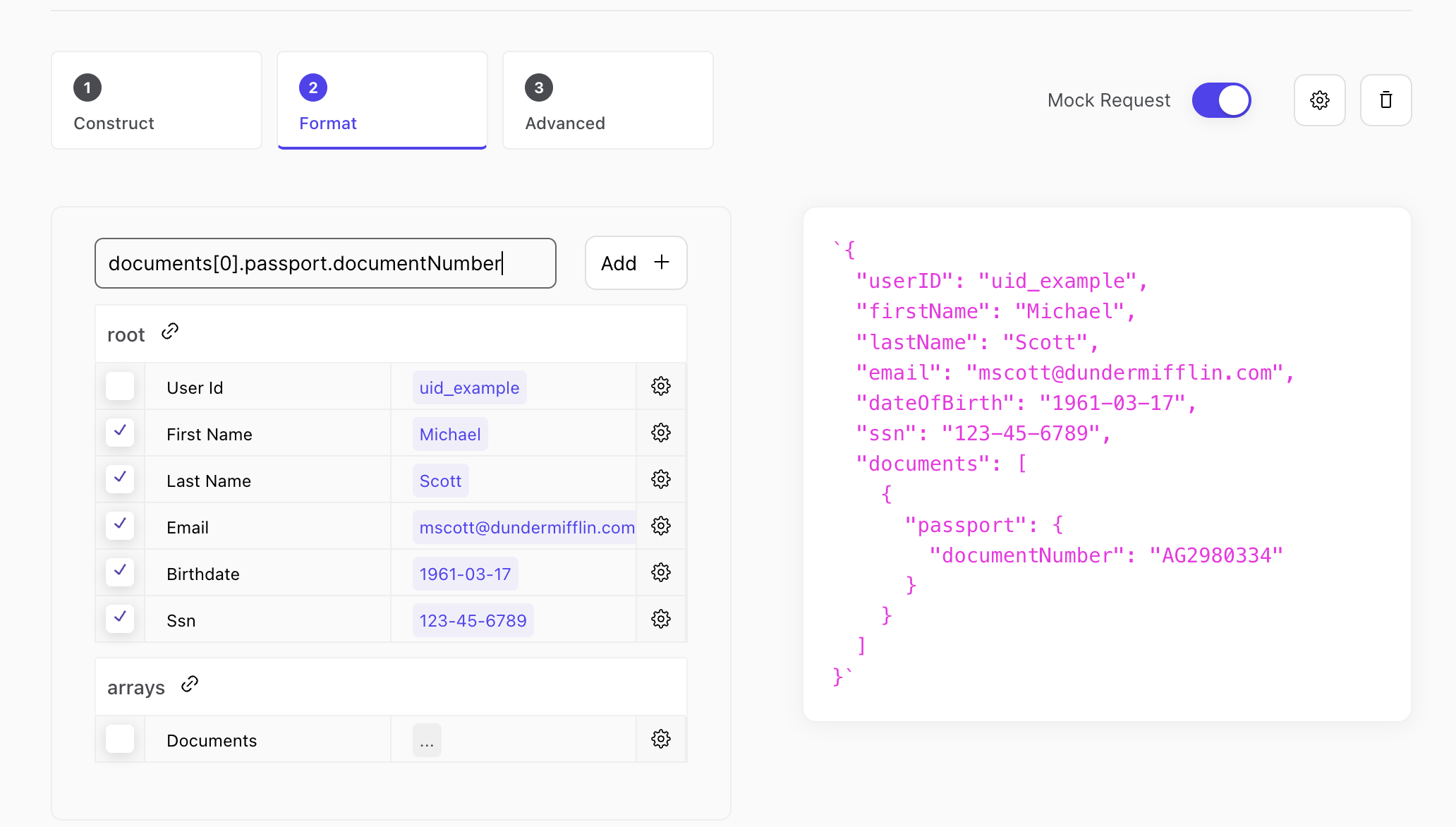Check the User Id checkbox
This screenshot has height=827, width=1456.
click(120, 386)
